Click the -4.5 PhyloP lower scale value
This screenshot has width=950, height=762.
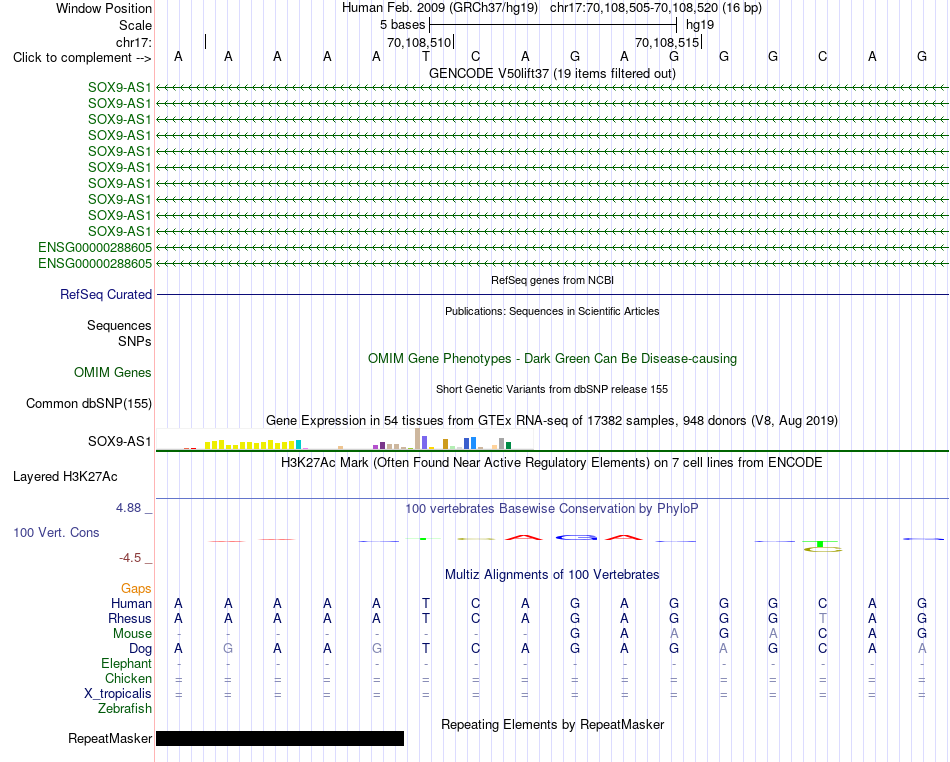[x=130, y=557]
